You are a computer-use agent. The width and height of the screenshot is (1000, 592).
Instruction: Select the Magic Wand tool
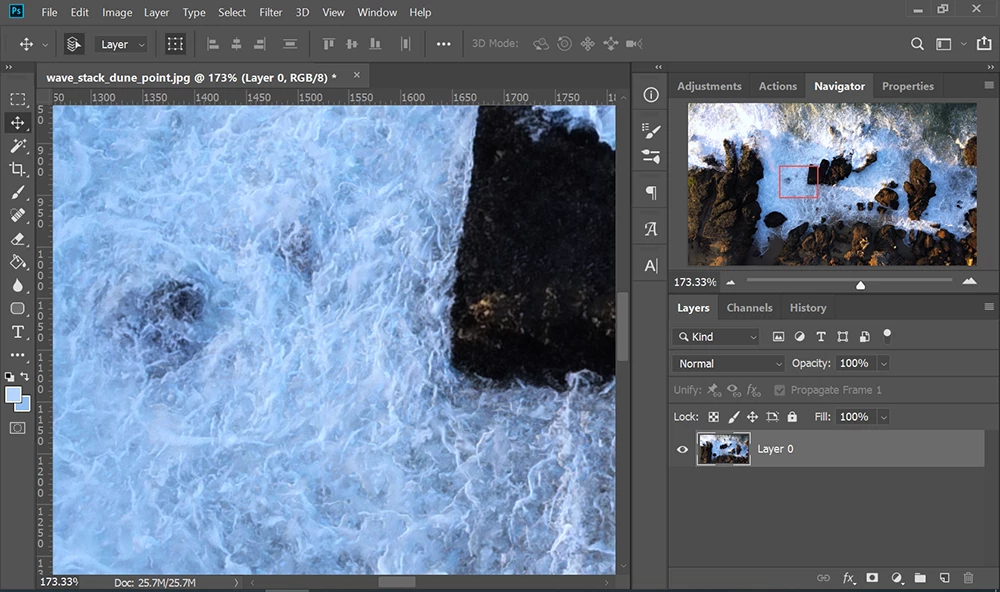18,146
